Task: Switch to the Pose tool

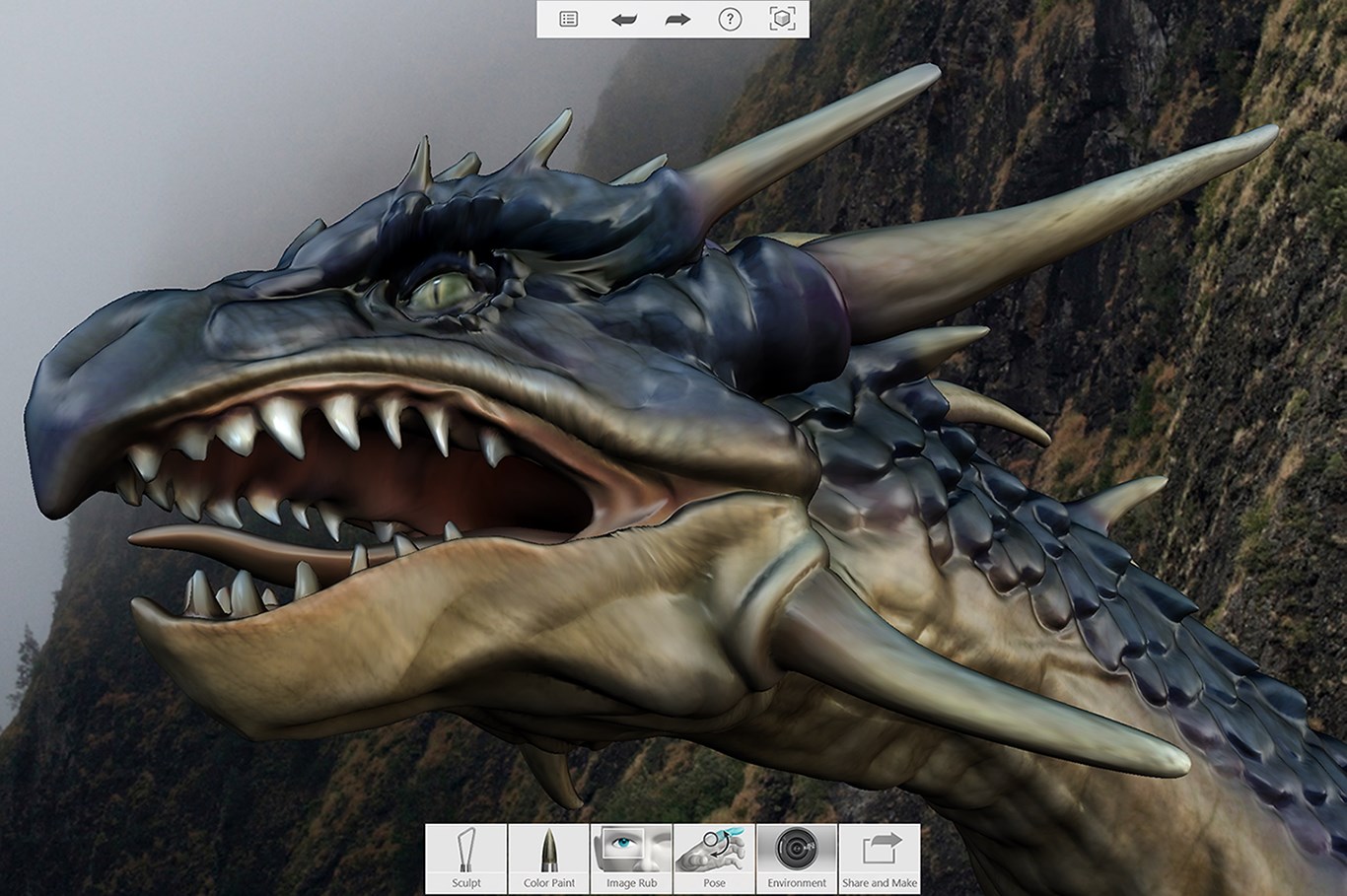Action: 714,859
